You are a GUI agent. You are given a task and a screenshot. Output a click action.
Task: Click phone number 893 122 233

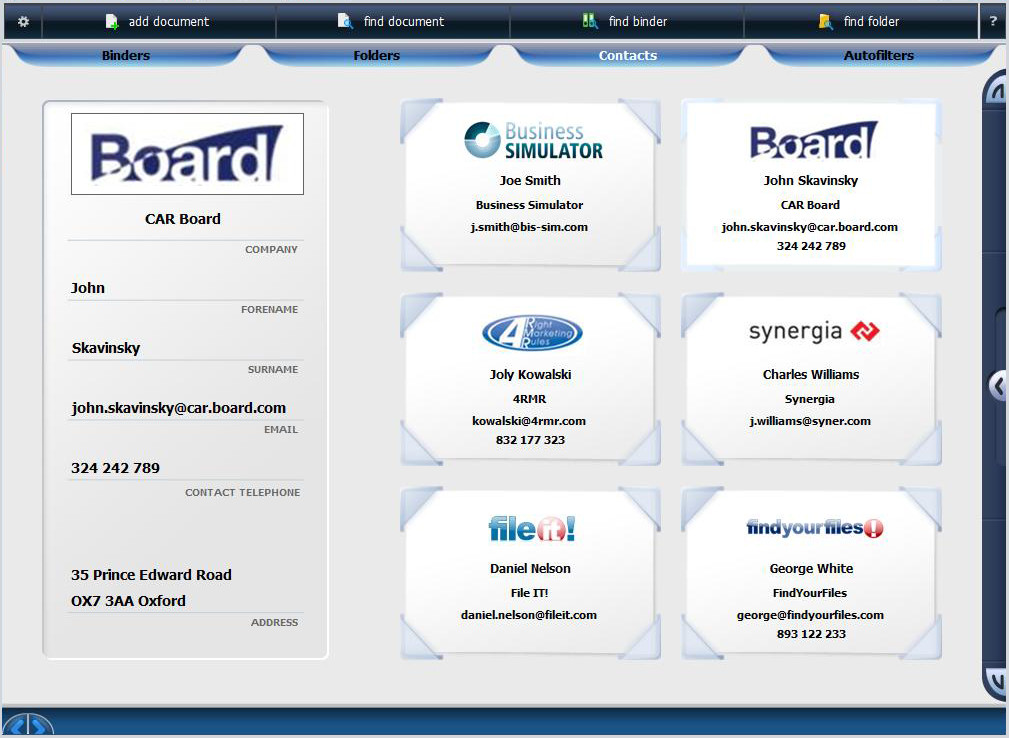click(x=811, y=634)
